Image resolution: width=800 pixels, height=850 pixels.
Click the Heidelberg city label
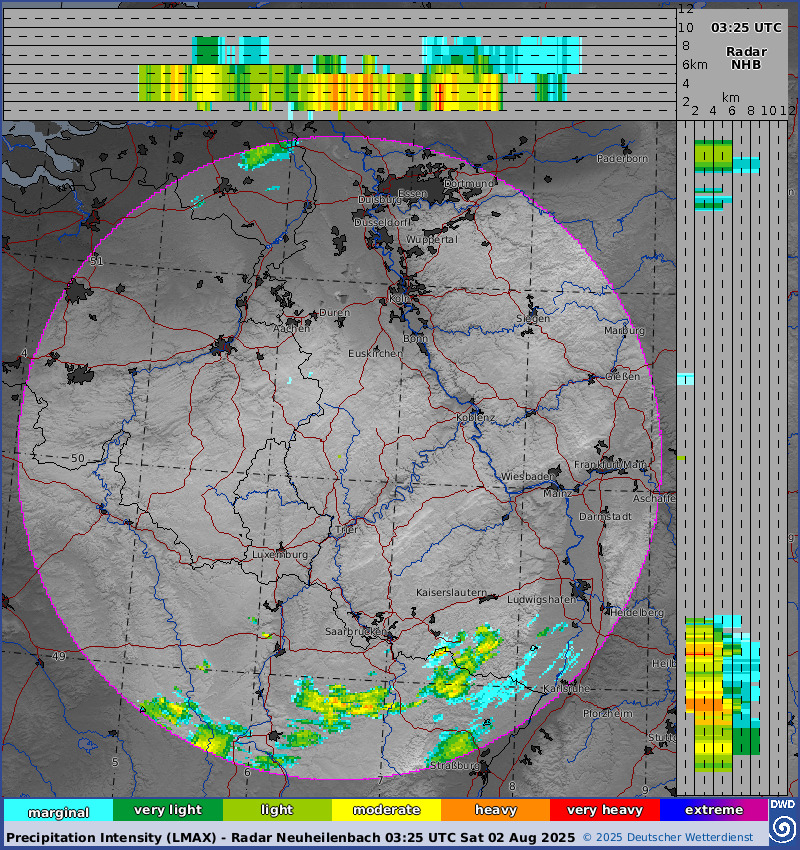pyautogui.click(x=637, y=613)
